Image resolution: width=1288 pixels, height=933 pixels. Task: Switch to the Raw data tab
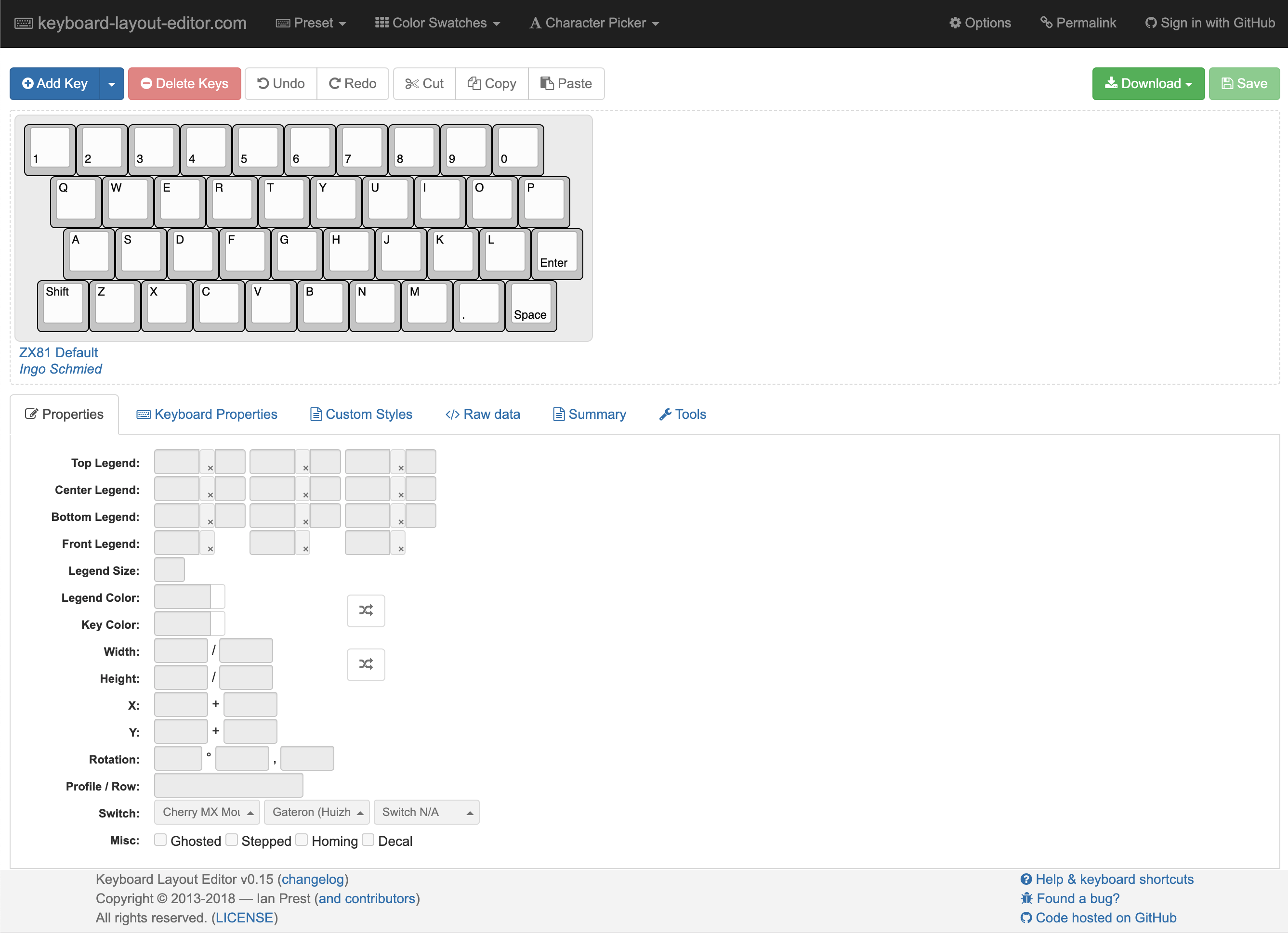(x=483, y=415)
